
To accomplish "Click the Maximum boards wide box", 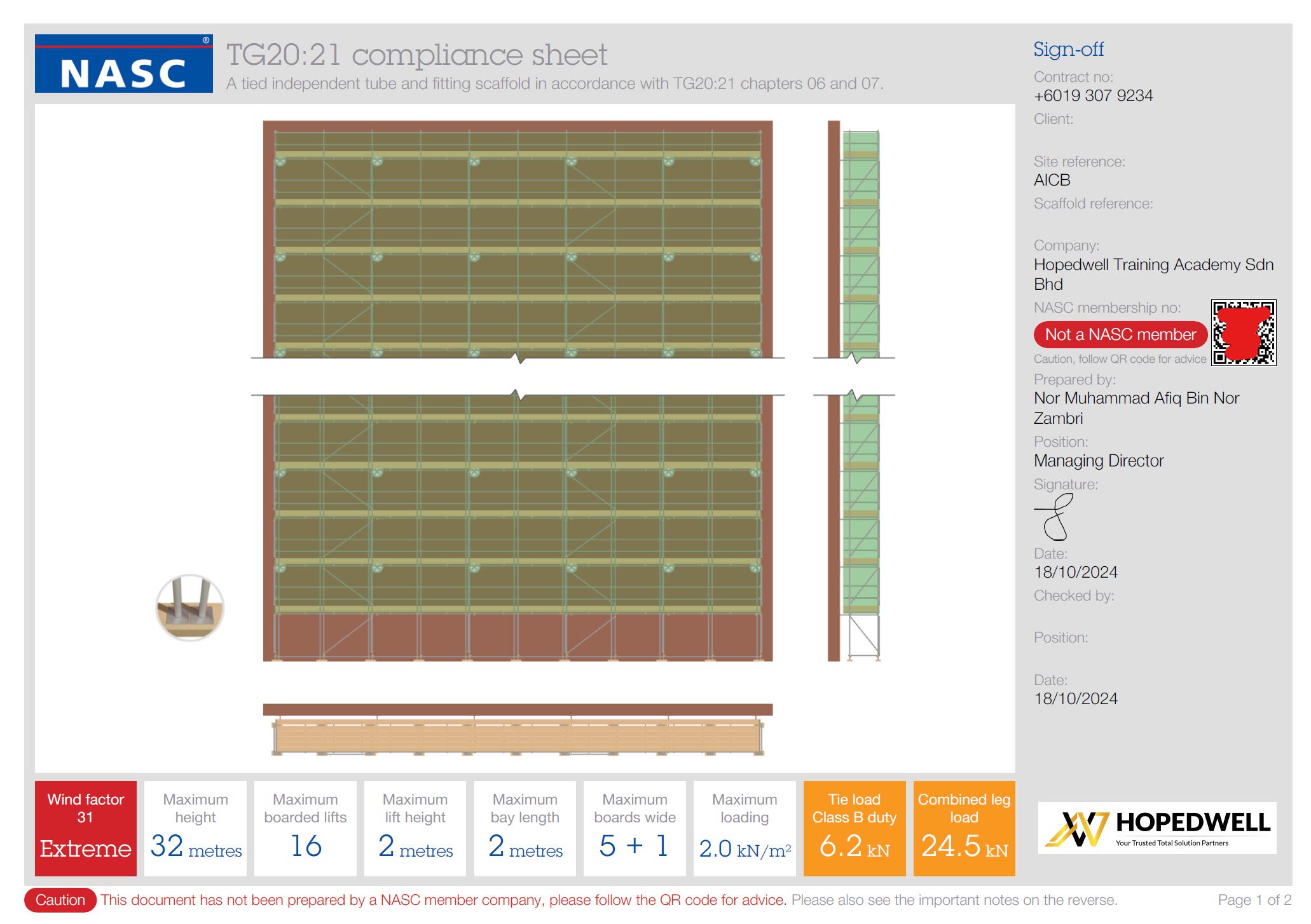I will (x=635, y=828).
